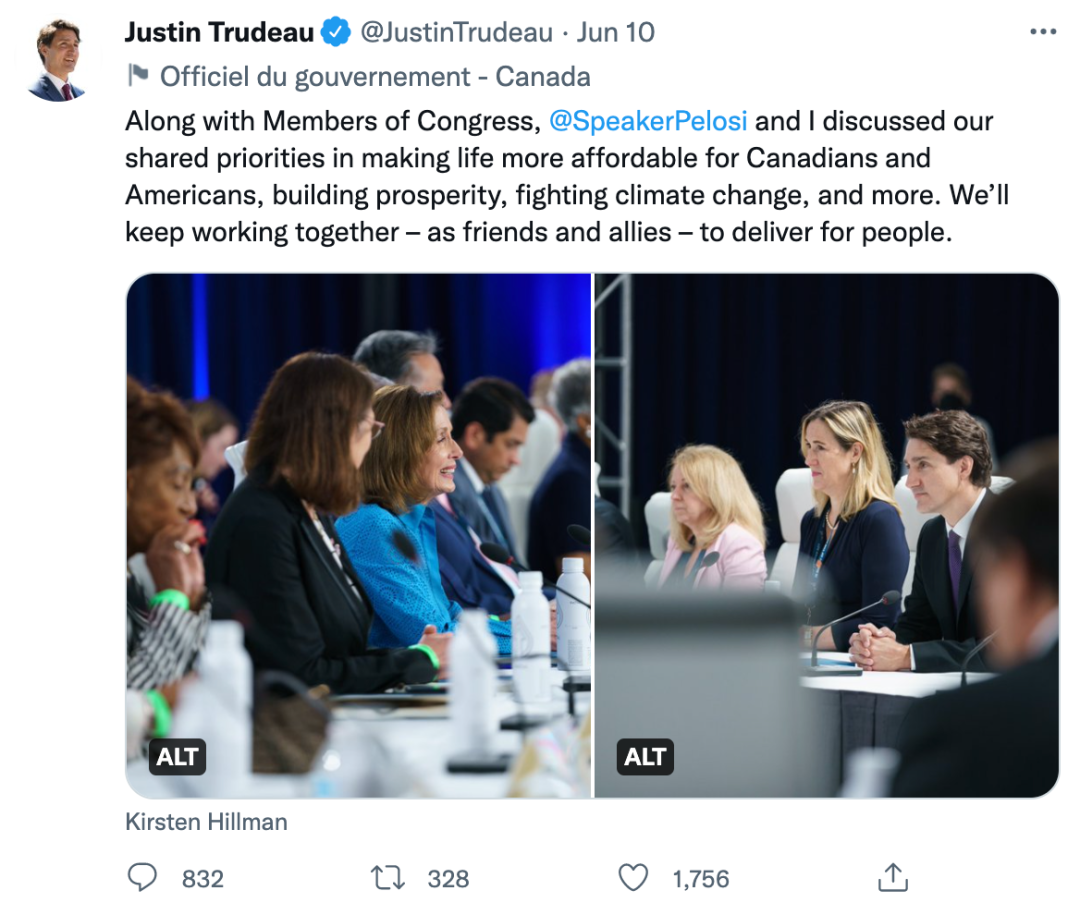The height and width of the screenshot is (915, 1080).
Task: Click the Justin Trudeau display name
Action: pyautogui.click(x=219, y=32)
